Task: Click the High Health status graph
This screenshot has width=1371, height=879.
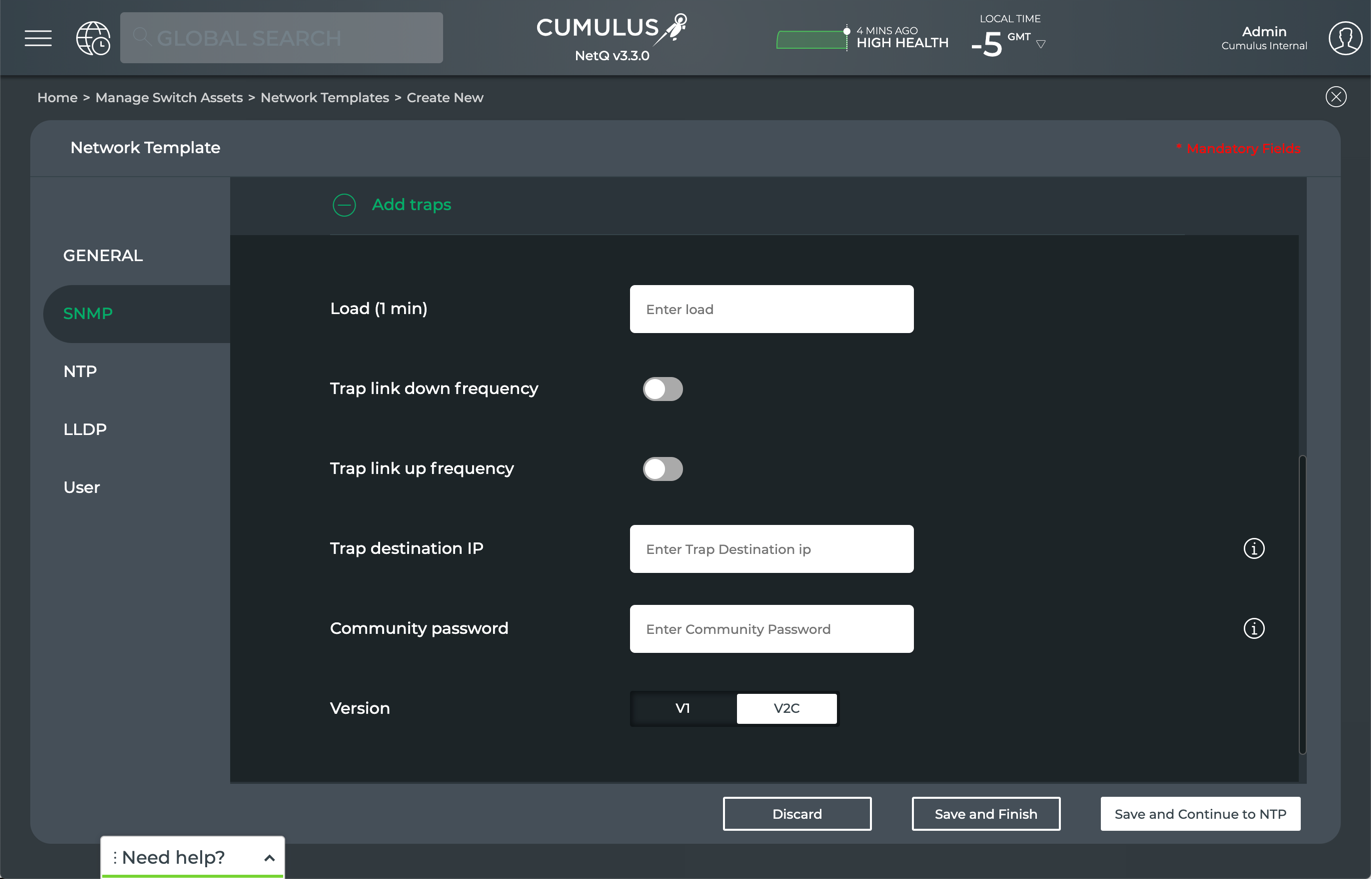Action: click(x=812, y=40)
